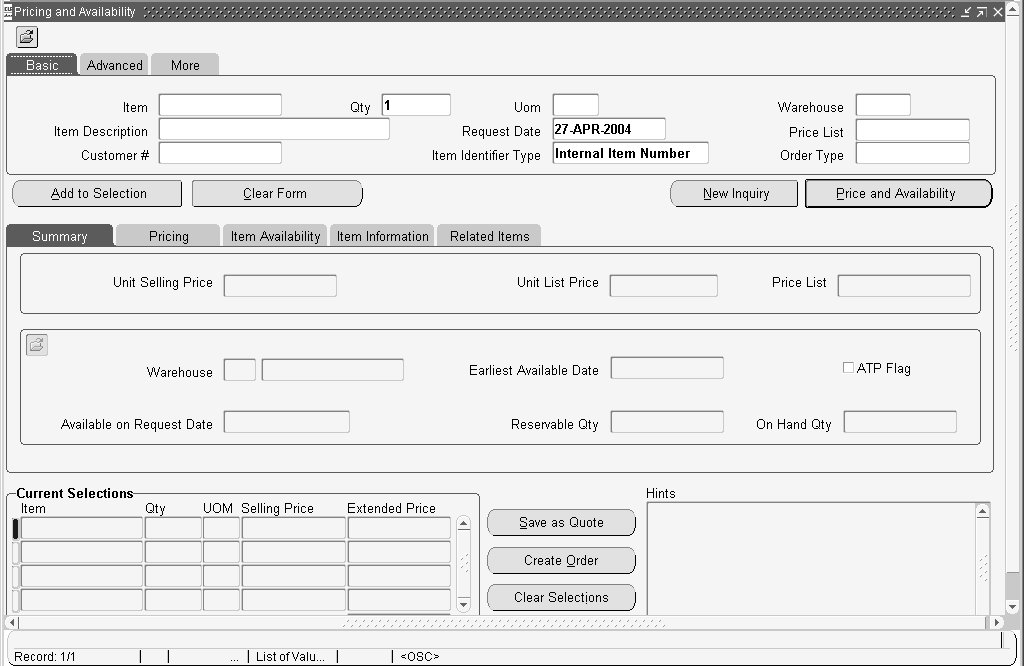Image resolution: width=1024 pixels, height=666 pixels.
Task: Click the Current Selections scroll up arrow
Action: tap(463, 523)
